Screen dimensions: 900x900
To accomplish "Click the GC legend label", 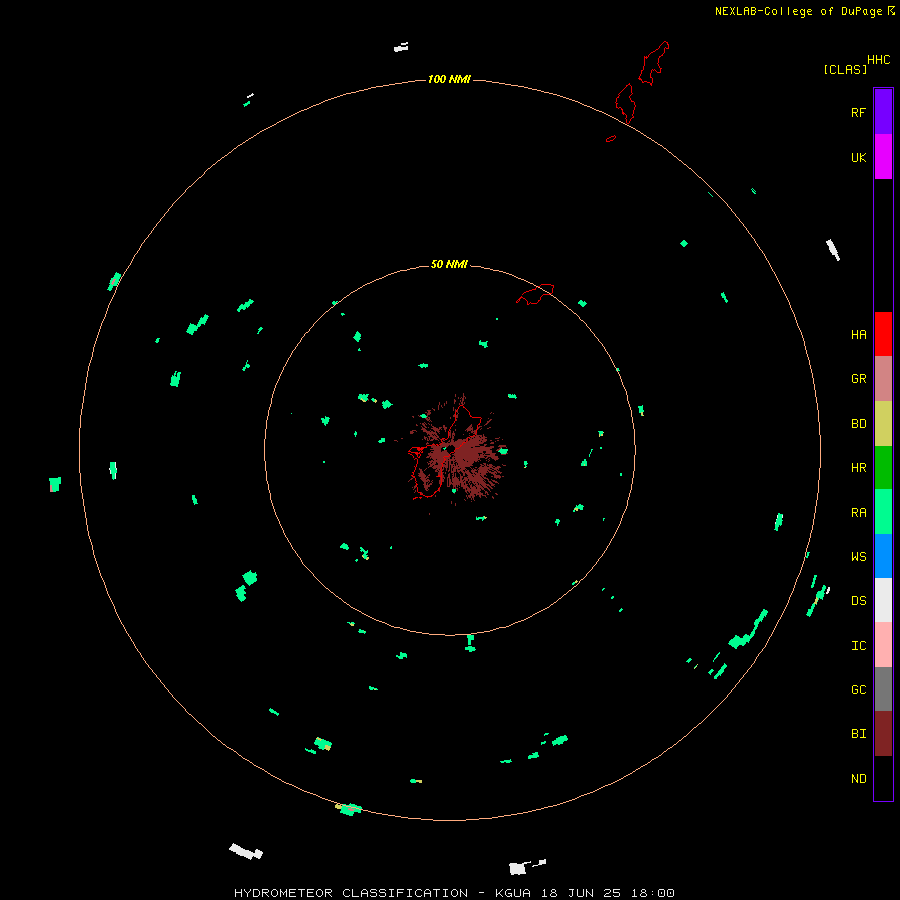I will tap(858, 690).
